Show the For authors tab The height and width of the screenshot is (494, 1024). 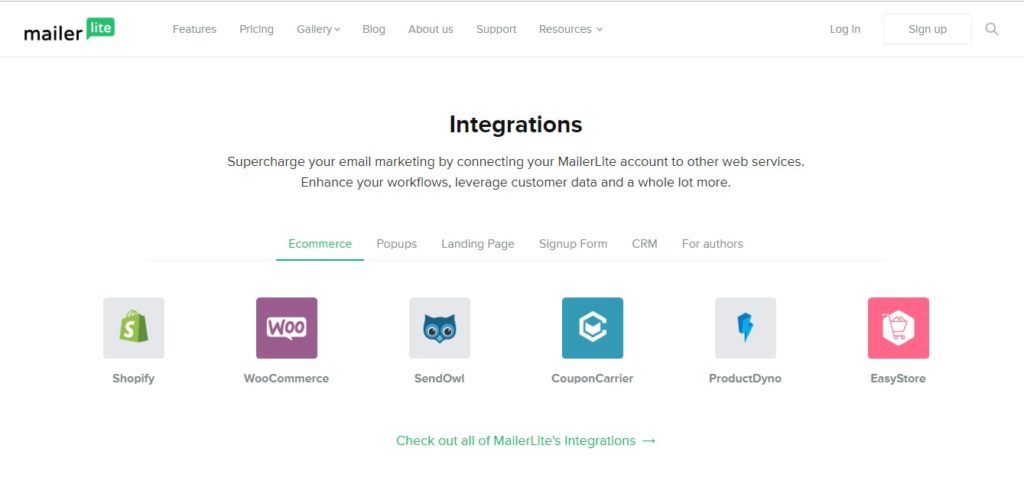712,244
